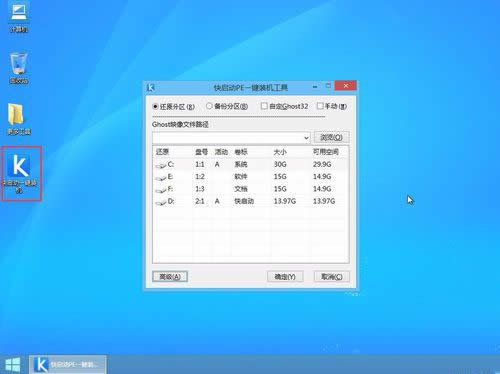Viewport: 500px width, 374px height.
Task: Click disk number 1:2 cell
Action: point(200,177)
